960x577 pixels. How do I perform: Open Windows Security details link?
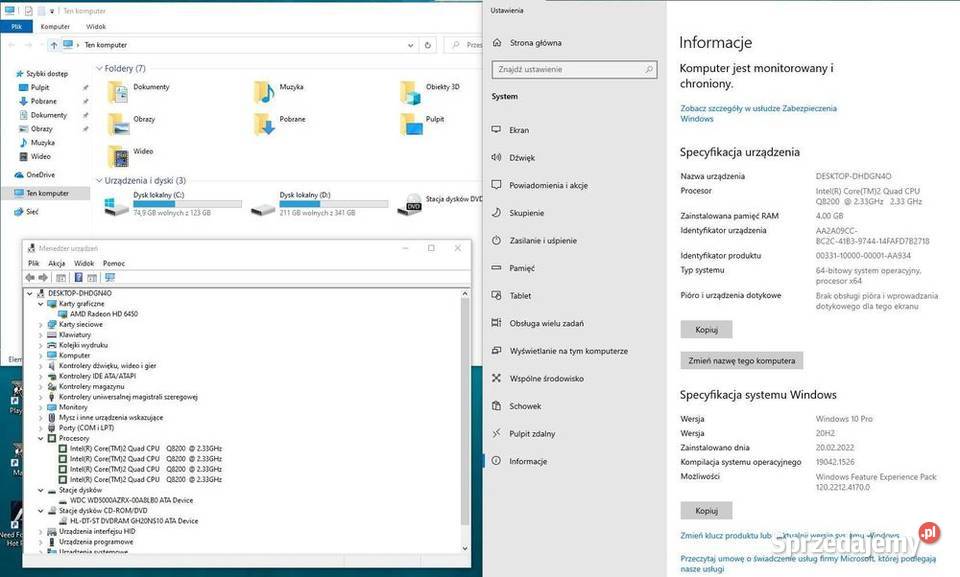(x=758, y=113)
